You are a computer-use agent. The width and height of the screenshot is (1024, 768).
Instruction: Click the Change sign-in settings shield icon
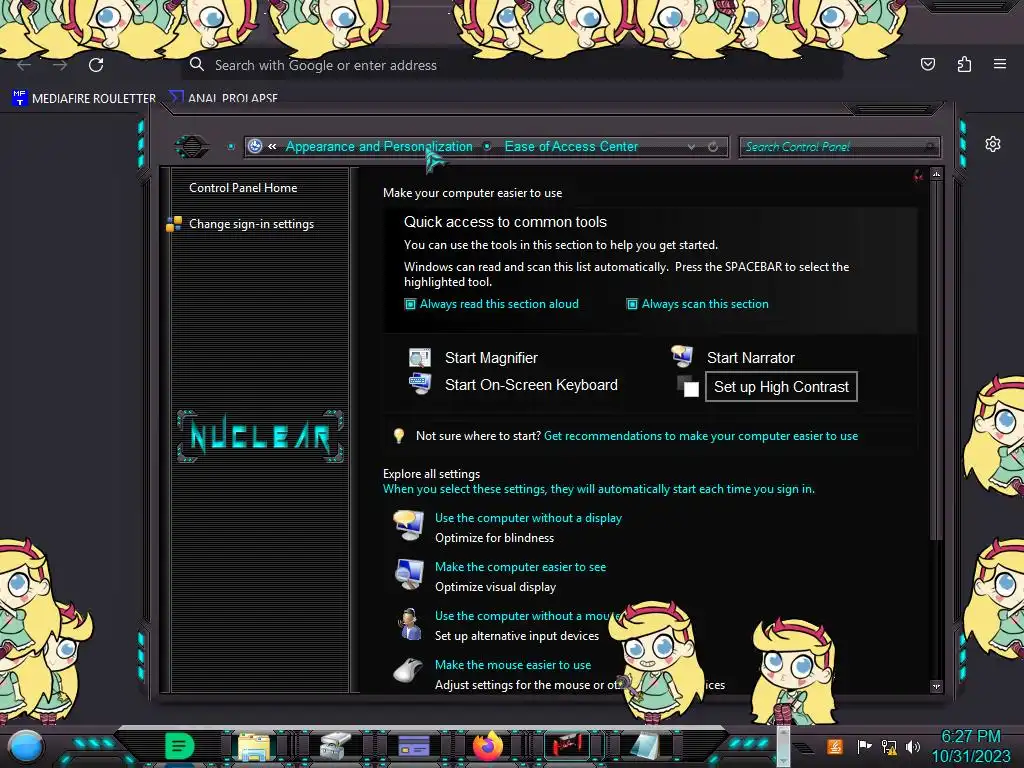tap(174, 224)
